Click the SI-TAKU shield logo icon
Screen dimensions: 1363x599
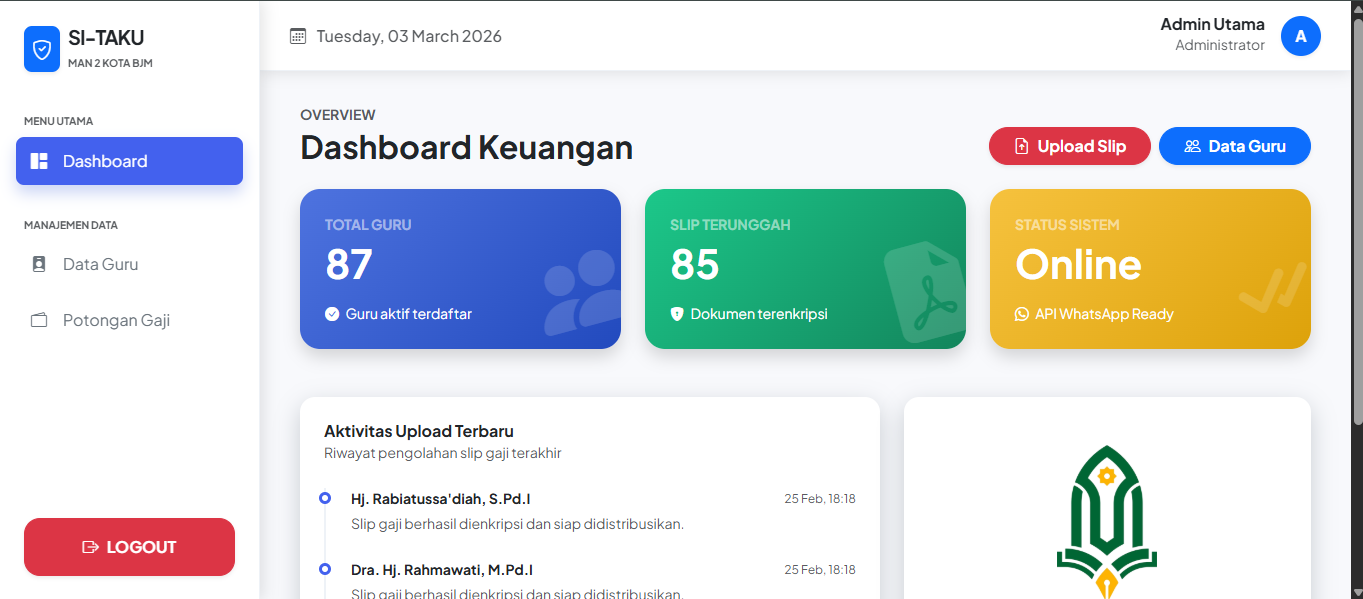pos(42,49)
